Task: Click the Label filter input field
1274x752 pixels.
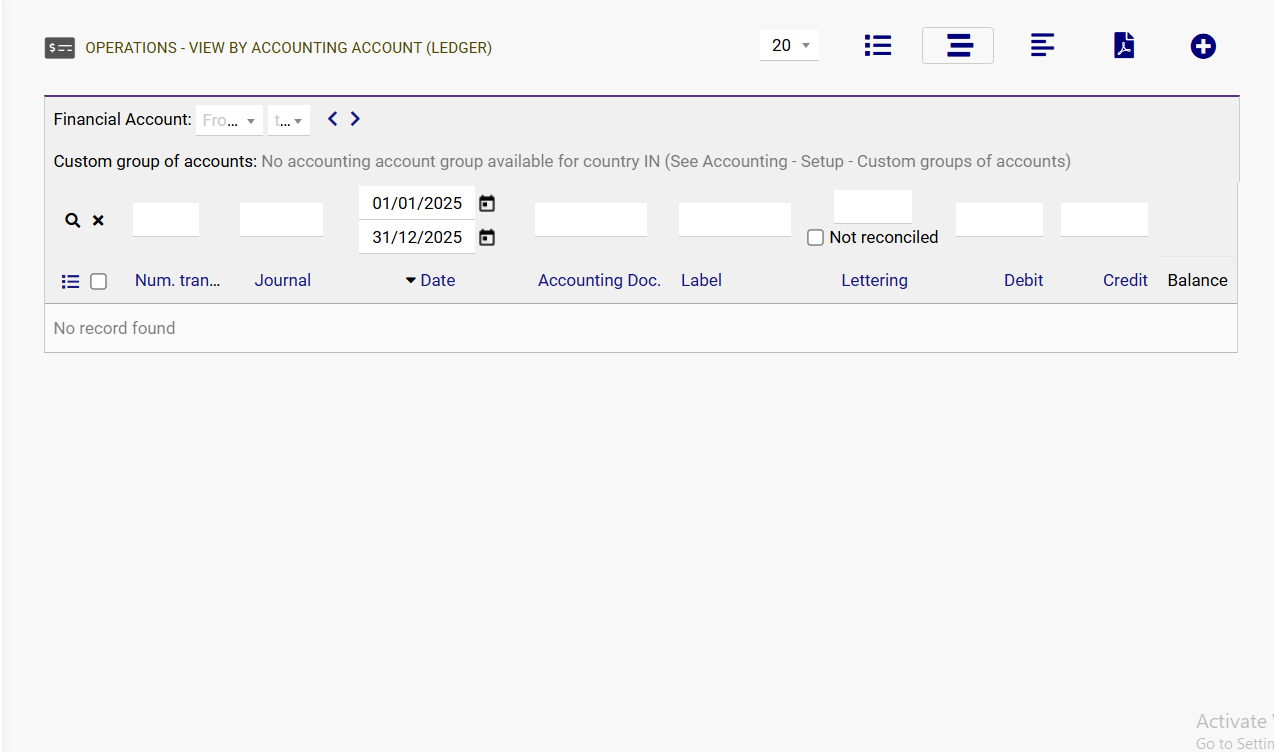Action: (x=734, y=220)
